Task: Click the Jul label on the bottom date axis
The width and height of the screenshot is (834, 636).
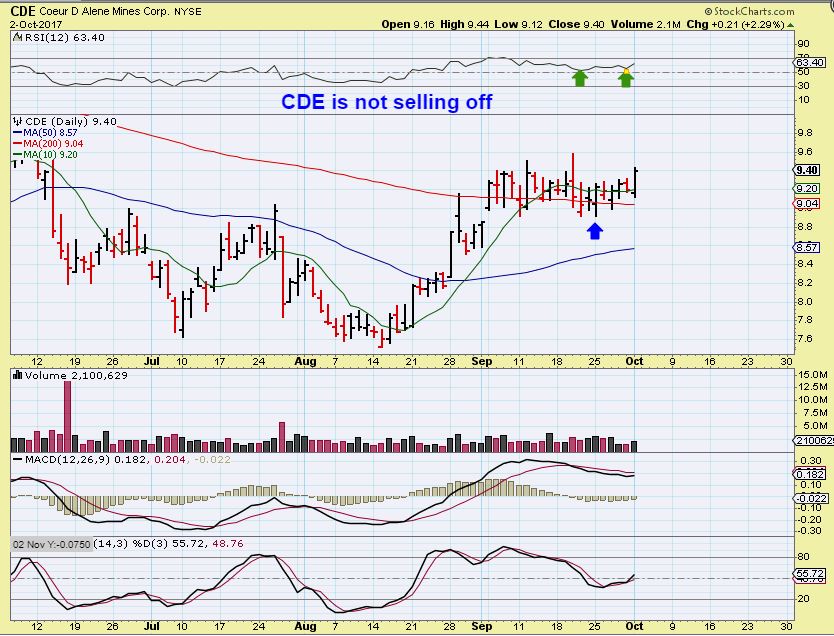Action: [x=152, y=626]
